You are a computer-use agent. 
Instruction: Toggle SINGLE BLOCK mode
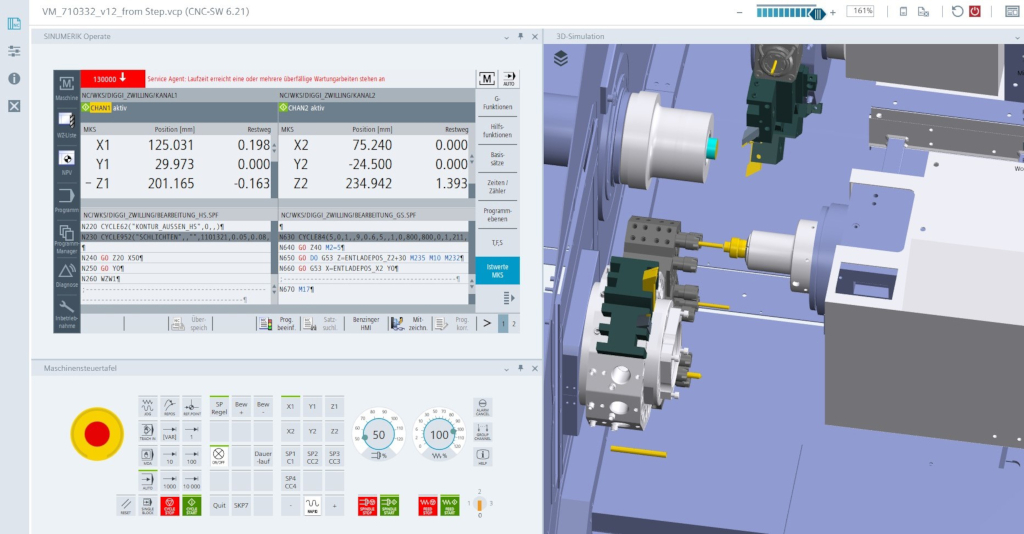148,505
